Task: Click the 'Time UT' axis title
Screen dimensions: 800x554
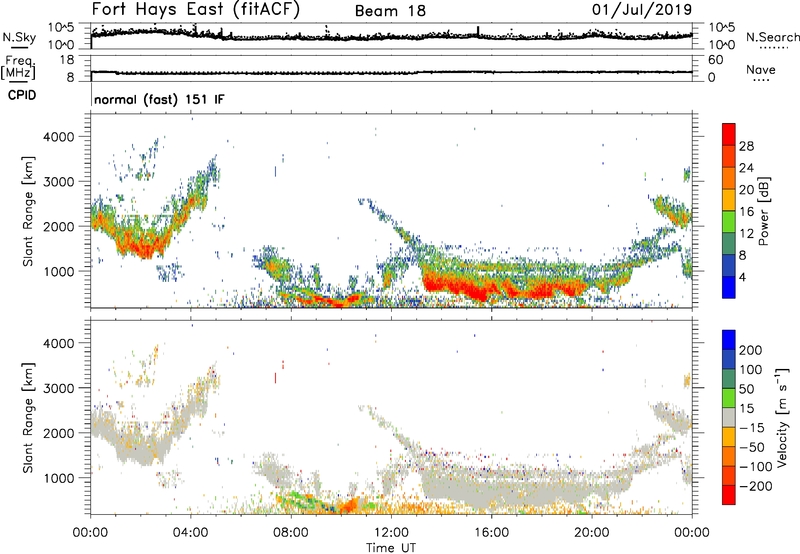Action: tap(391, 547)
